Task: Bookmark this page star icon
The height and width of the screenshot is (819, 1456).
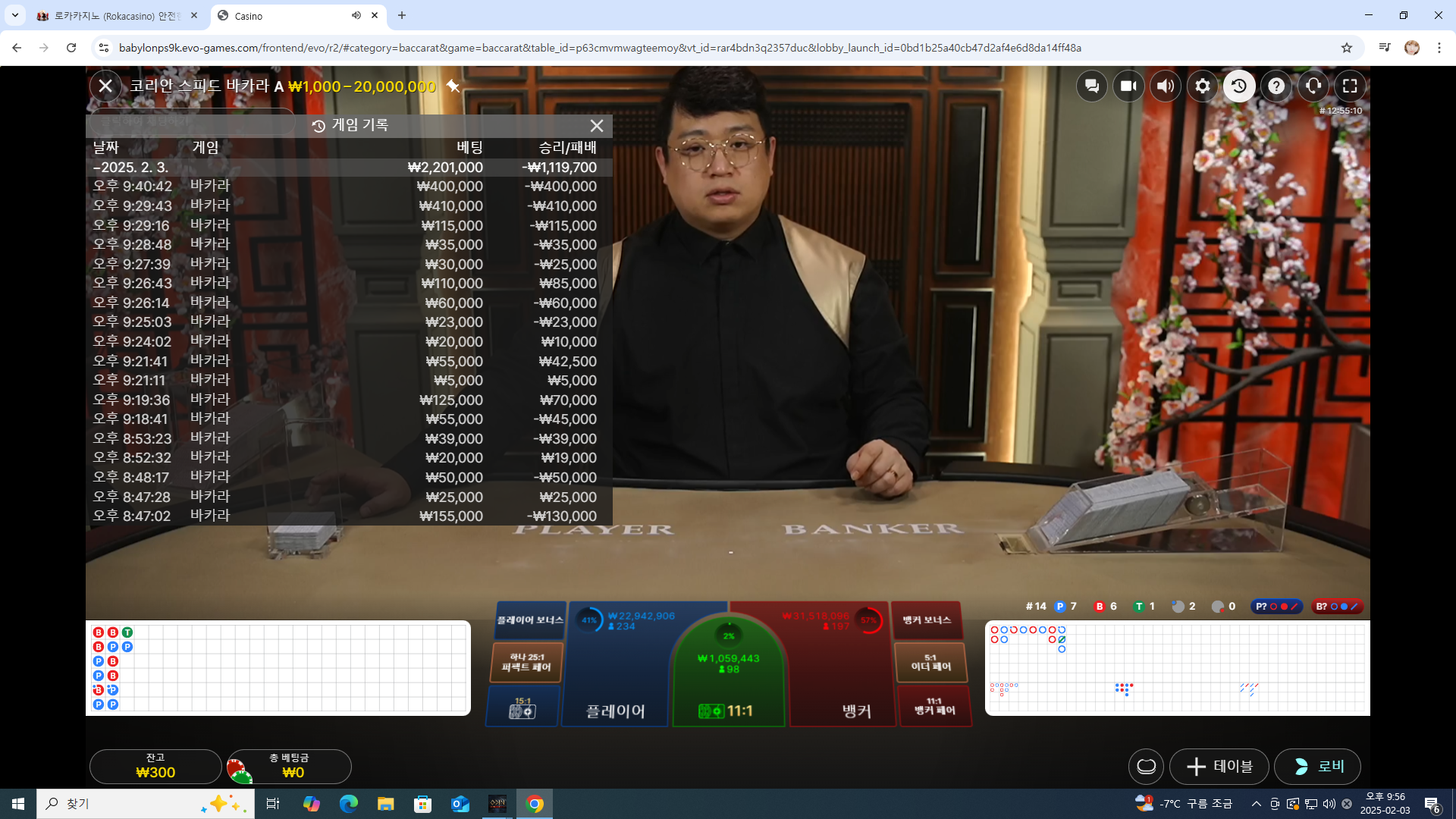Action: (1347, 48)
